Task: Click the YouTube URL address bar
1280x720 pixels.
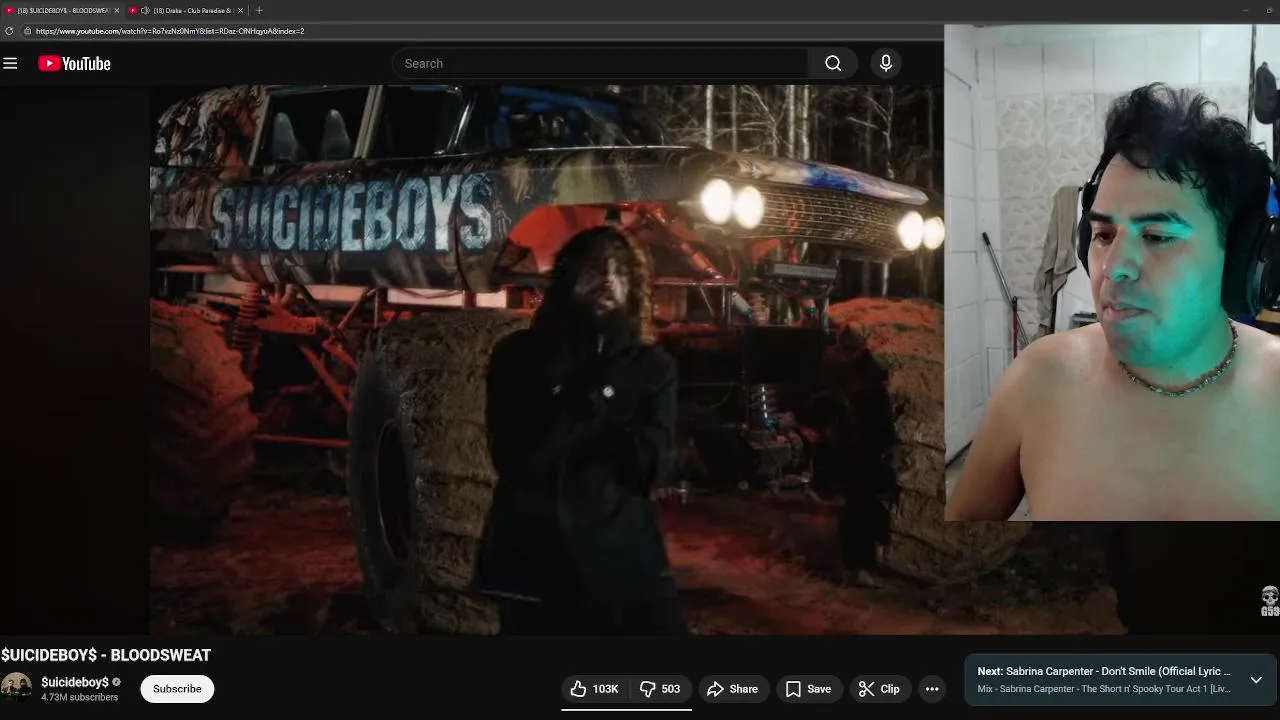Action: click(480, 31)
